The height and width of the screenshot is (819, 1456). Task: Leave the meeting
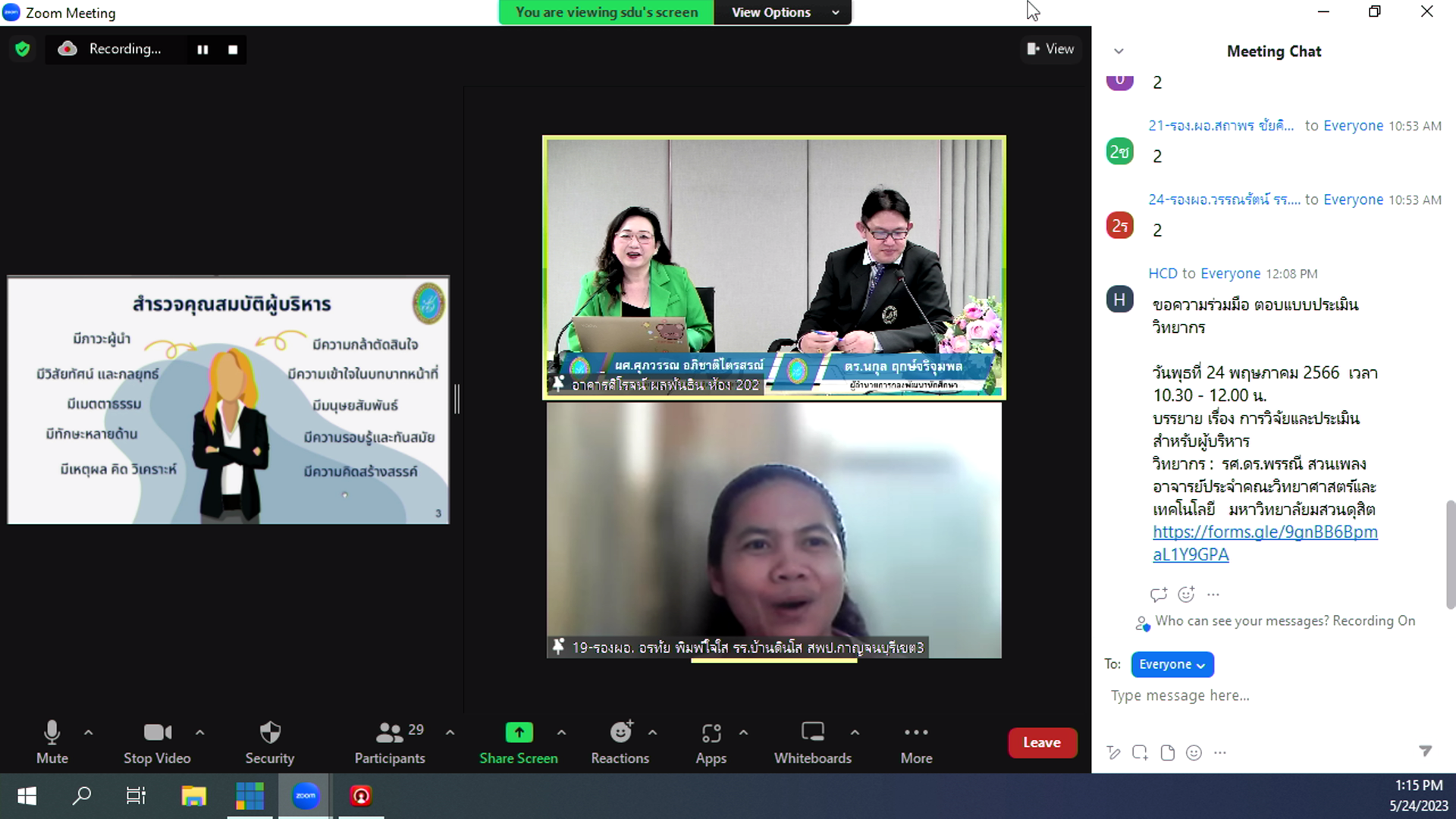(x=1042, y=742)
